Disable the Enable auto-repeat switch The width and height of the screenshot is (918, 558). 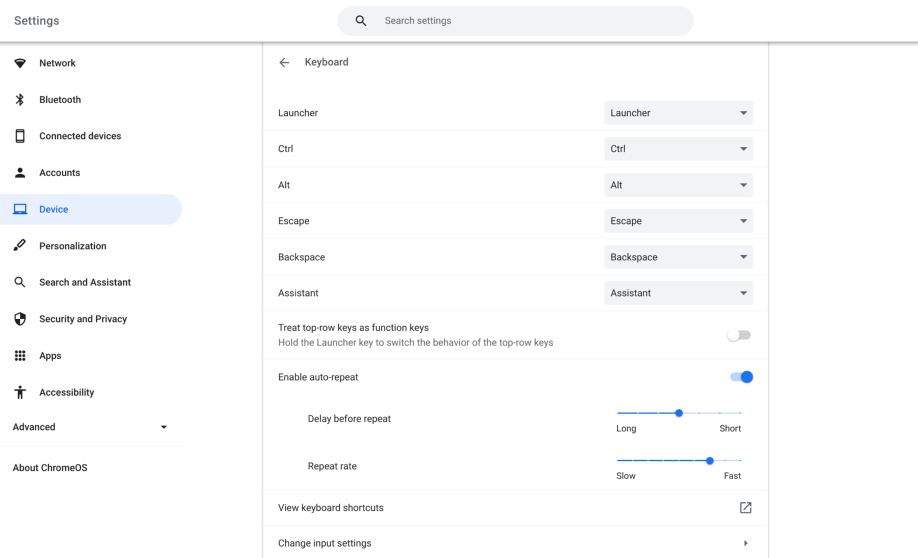point(741,377)
